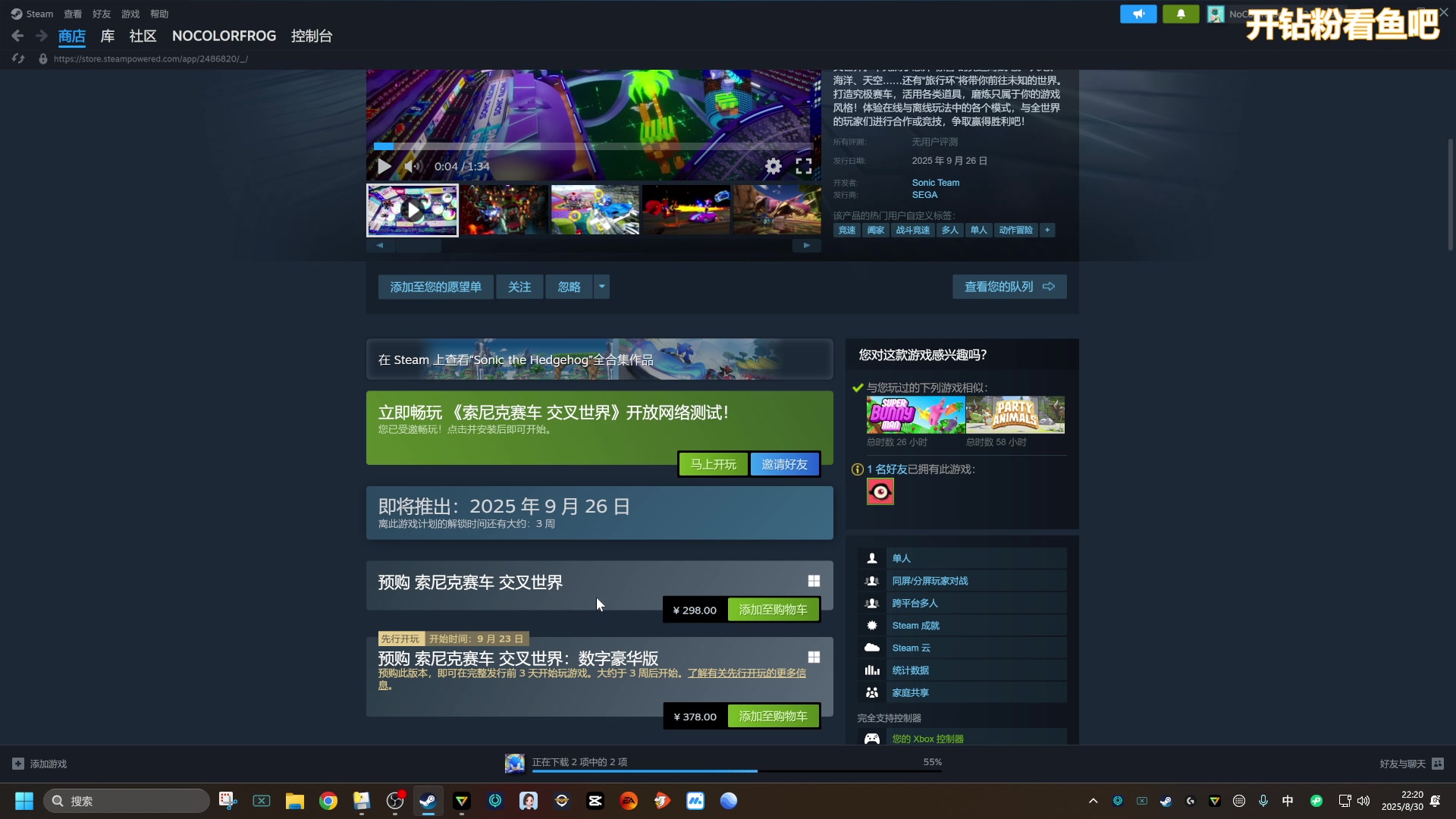Select the second screenshot thumbnail
1456x819 pixels.
[x=504, y=210]
